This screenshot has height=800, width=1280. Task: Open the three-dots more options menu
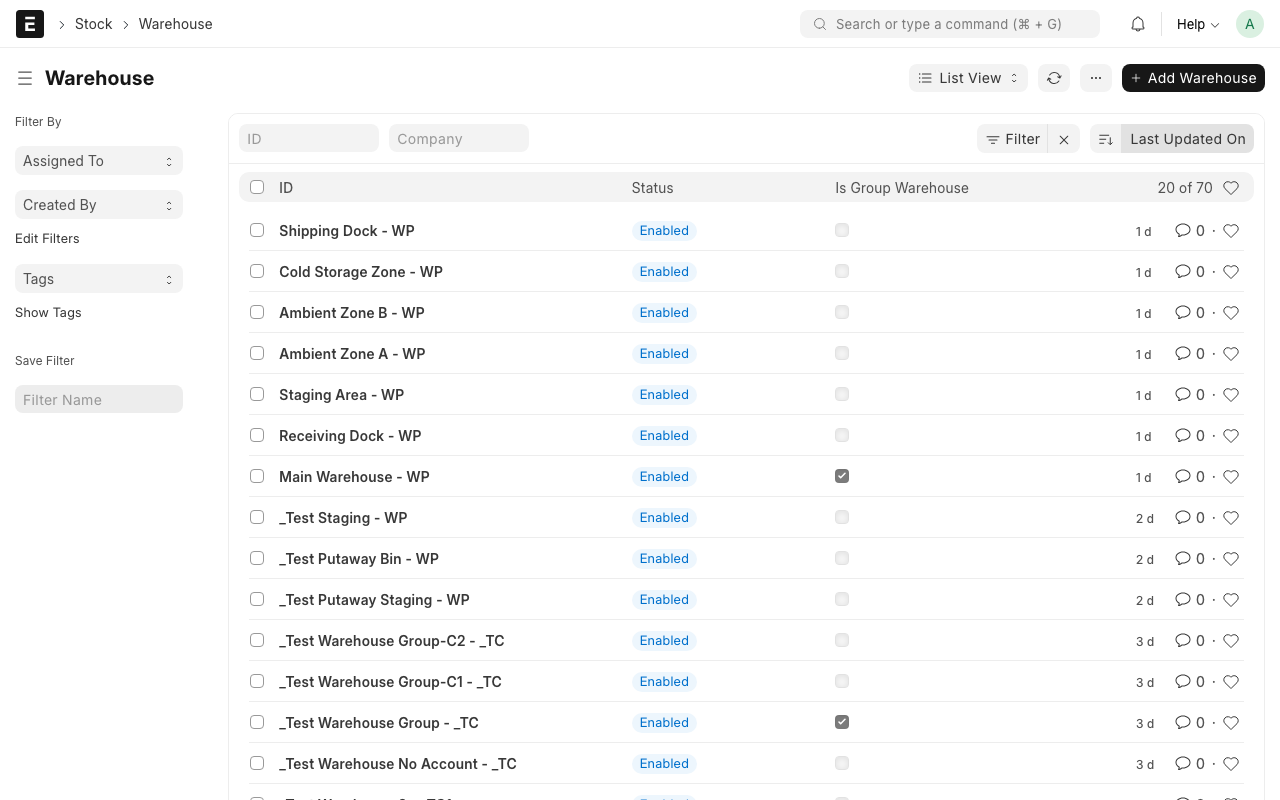click(1096, 78)
